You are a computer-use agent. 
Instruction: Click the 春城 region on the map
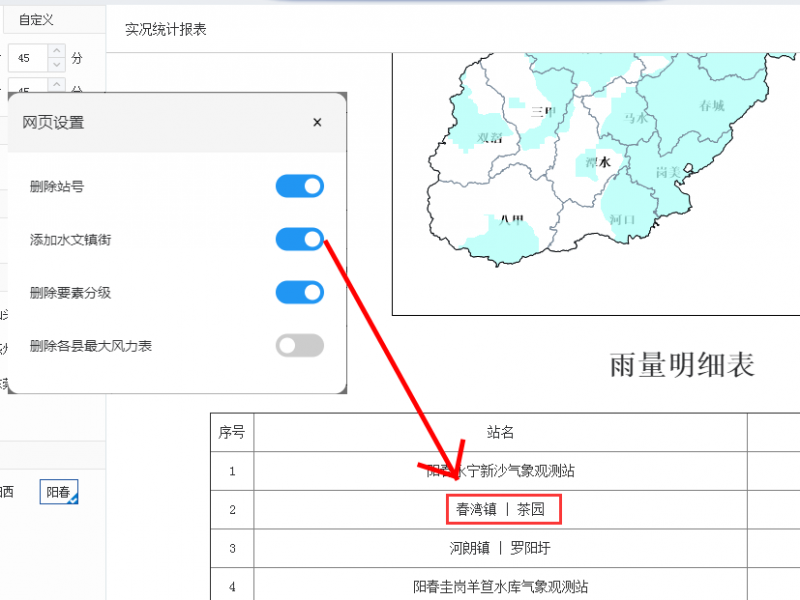(x=711, y=105)
